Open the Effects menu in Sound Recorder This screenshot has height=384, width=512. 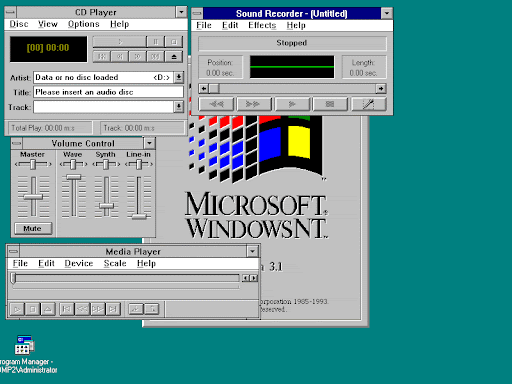pos(262,25)
